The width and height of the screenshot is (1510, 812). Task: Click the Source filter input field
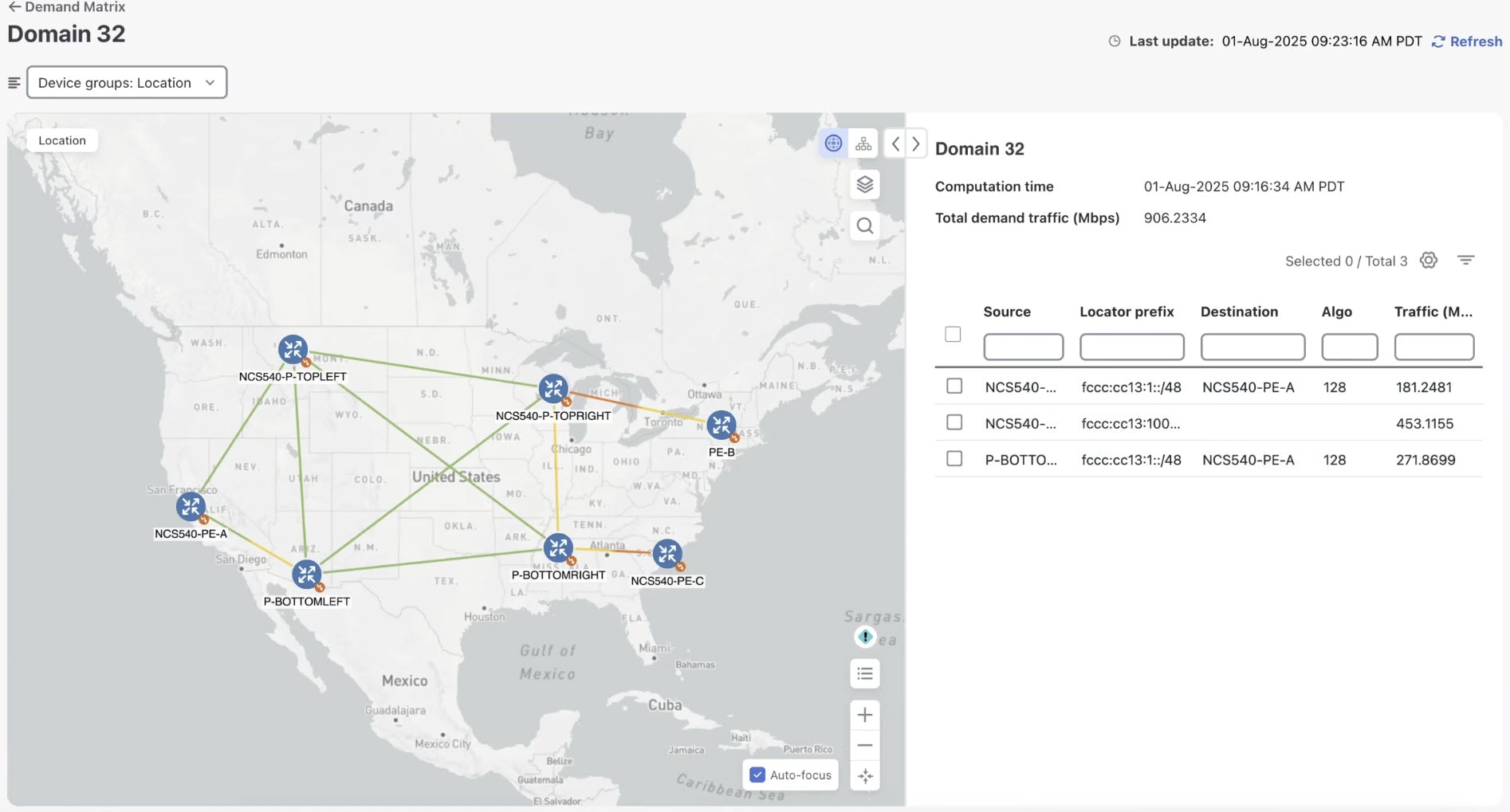click(1023, 347)
